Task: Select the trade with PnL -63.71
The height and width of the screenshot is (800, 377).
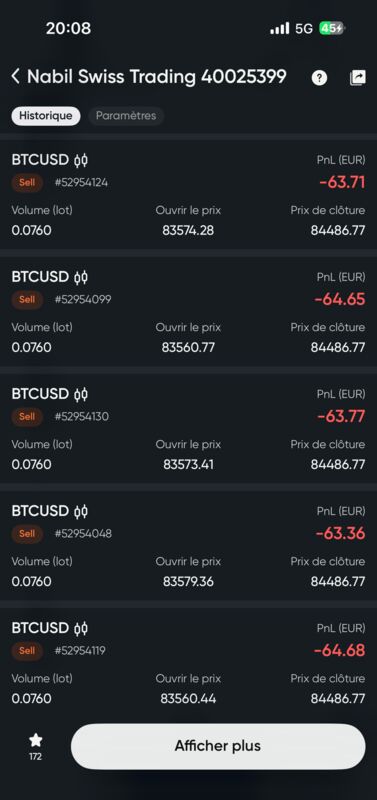Action: [188, 194]
